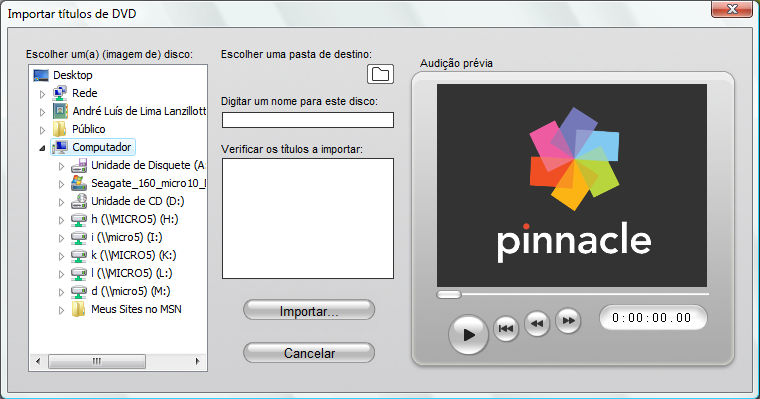Fast forward the preview video
Viewport: 760px width, 399px height.
(568, 320)
